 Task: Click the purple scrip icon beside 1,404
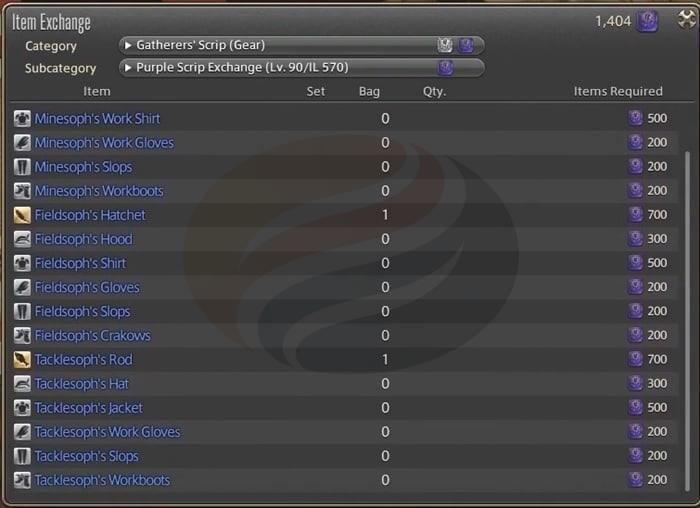click(648, 21)
